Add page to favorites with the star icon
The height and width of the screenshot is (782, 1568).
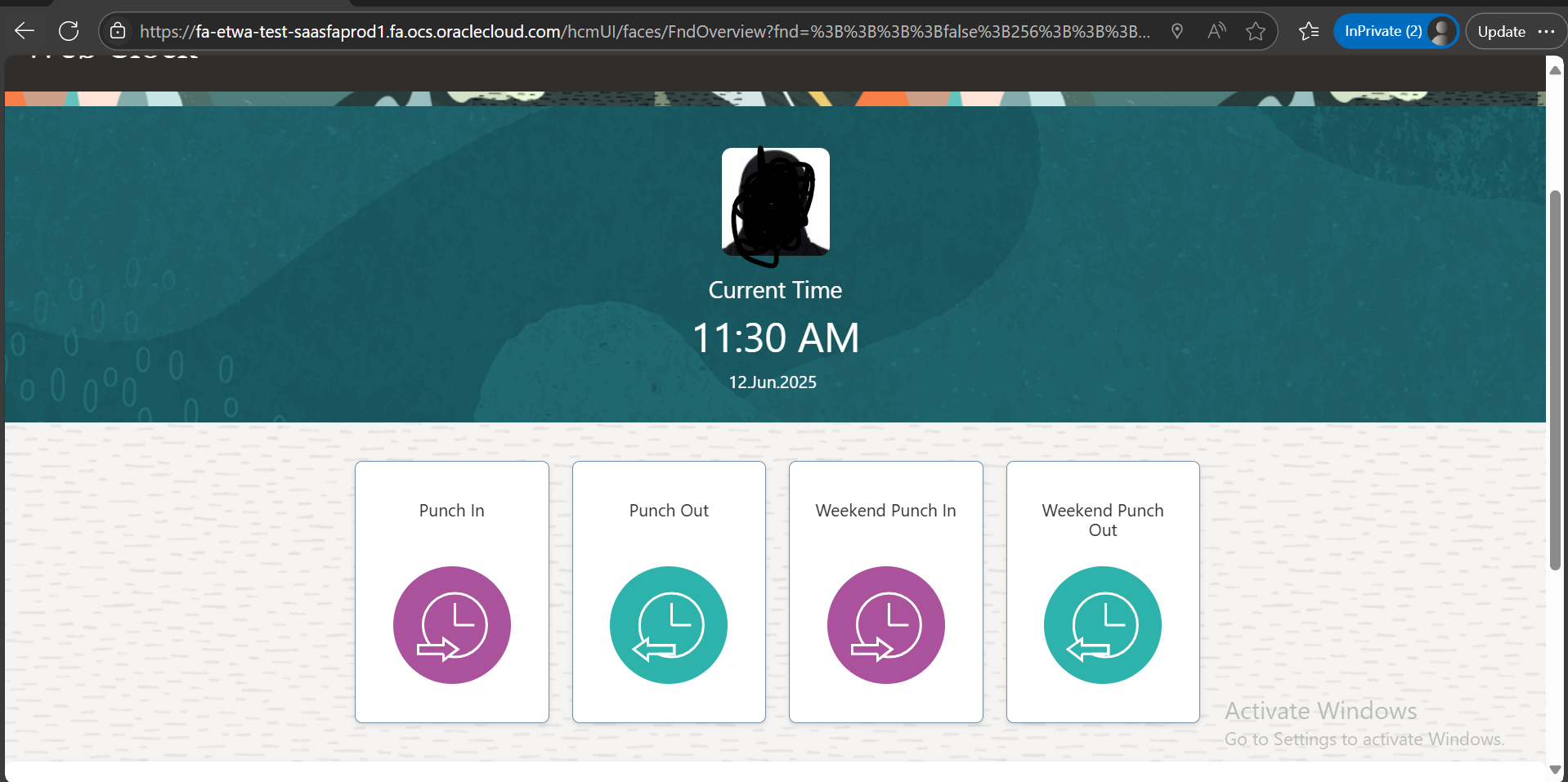[x=1256, y=31]
